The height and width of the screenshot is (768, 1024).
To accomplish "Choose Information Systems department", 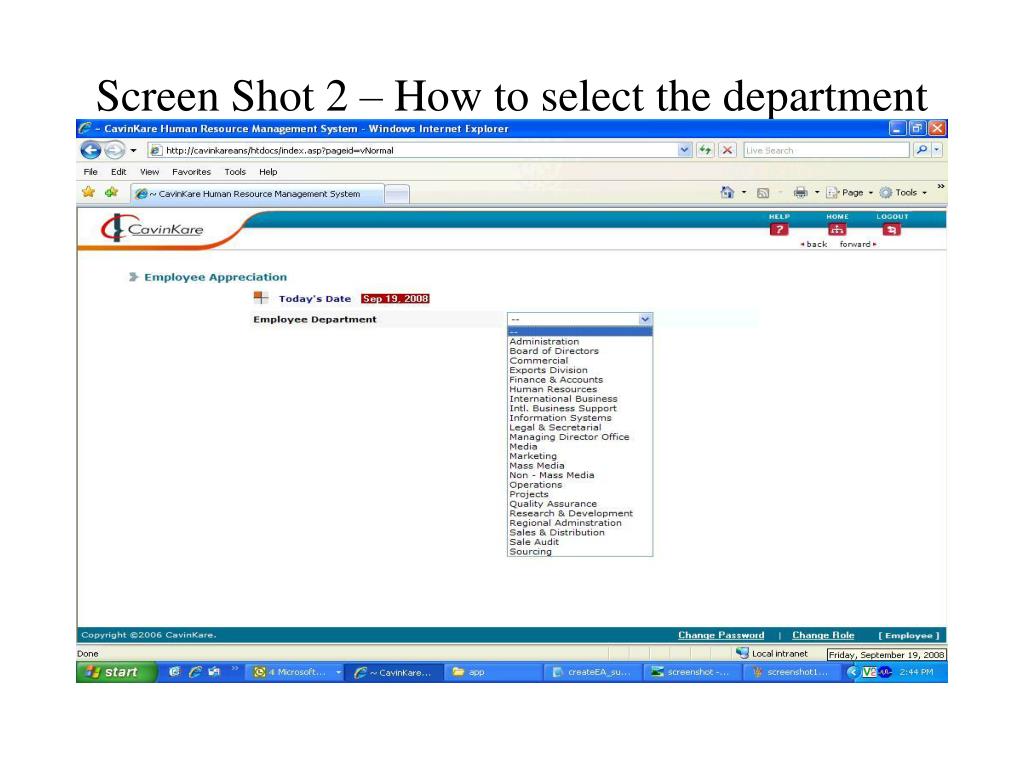I will pyautogui.click(x=580, y=418).
